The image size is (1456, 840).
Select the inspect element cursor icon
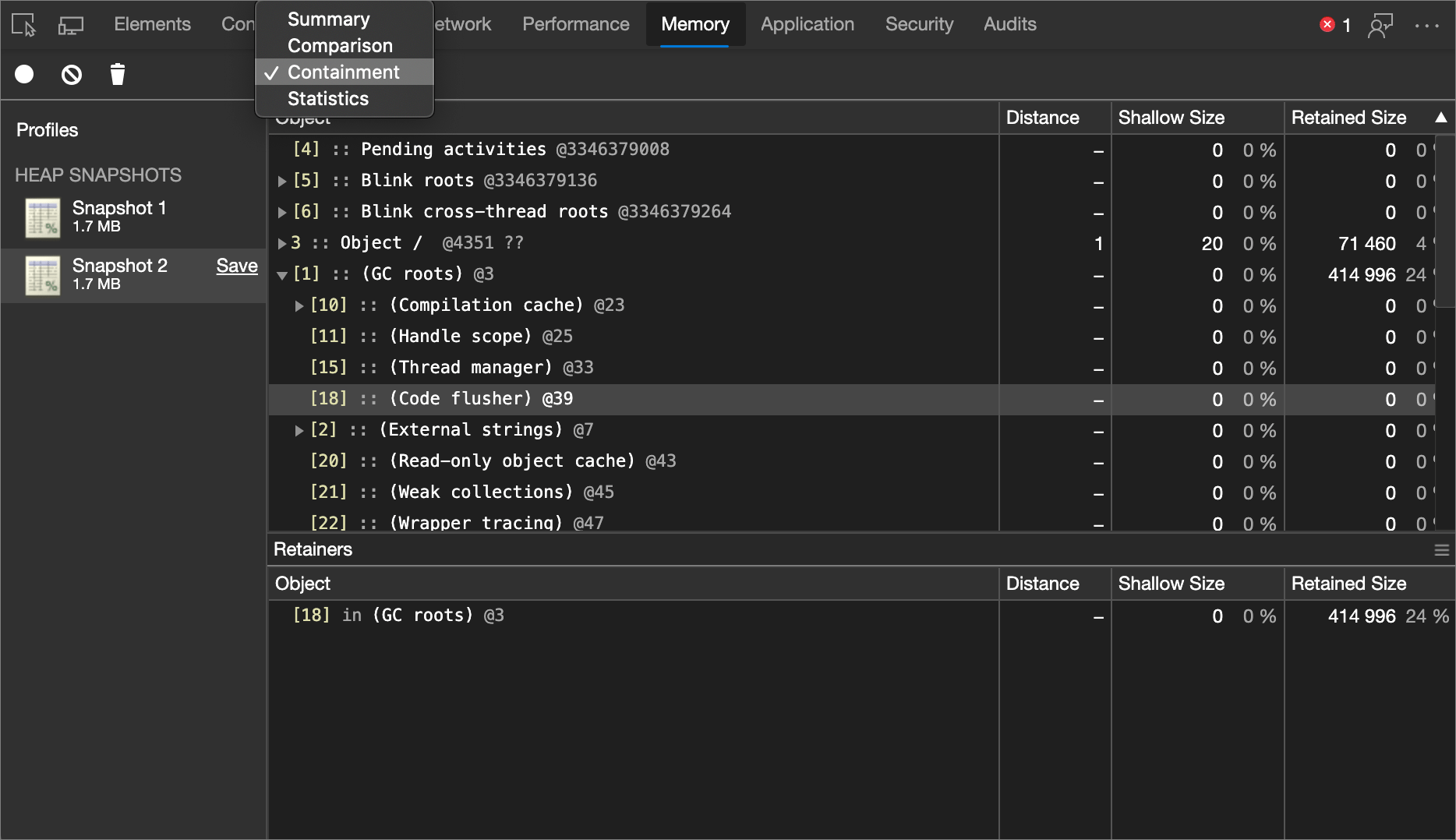(23, 24)
